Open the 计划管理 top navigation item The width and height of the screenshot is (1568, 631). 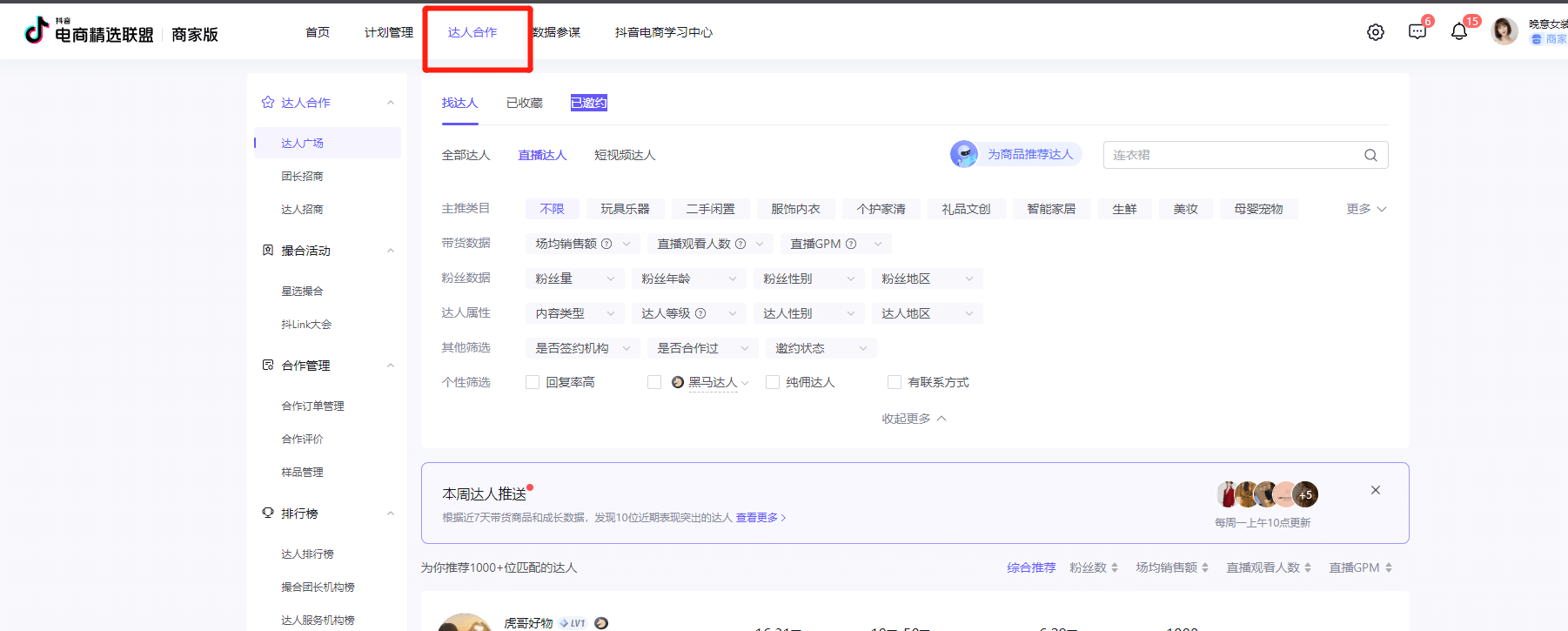tap(389, 32)
